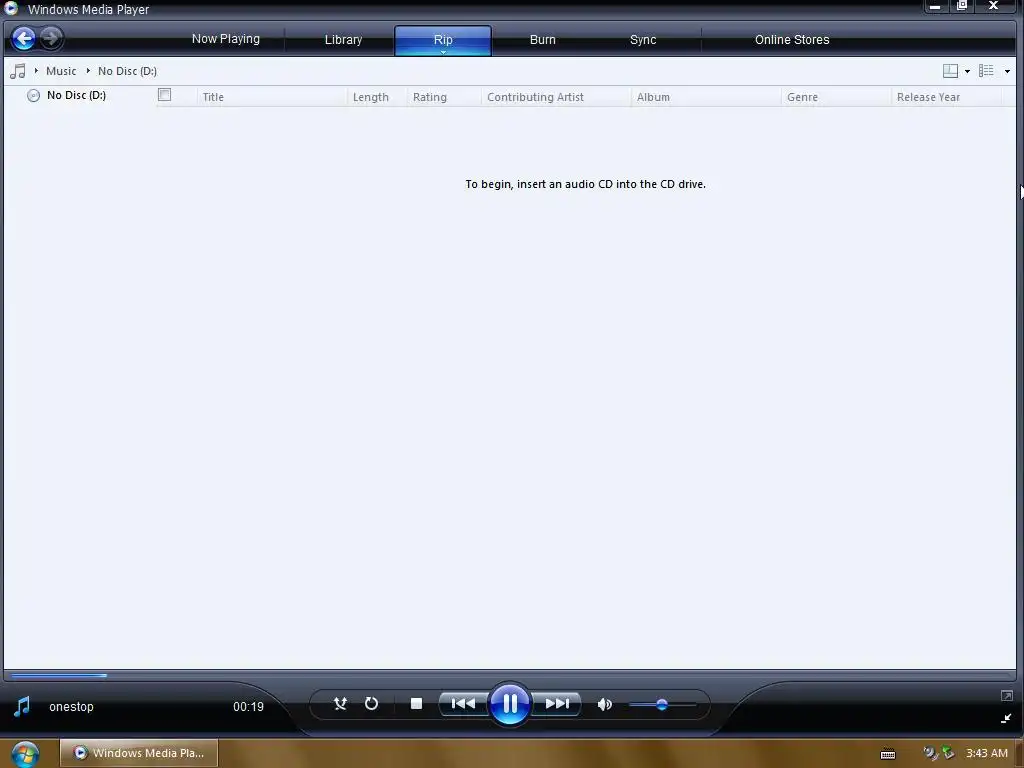Click the music note category icon
Screen dimensions: 1024x768
click(x=18, y=71)
